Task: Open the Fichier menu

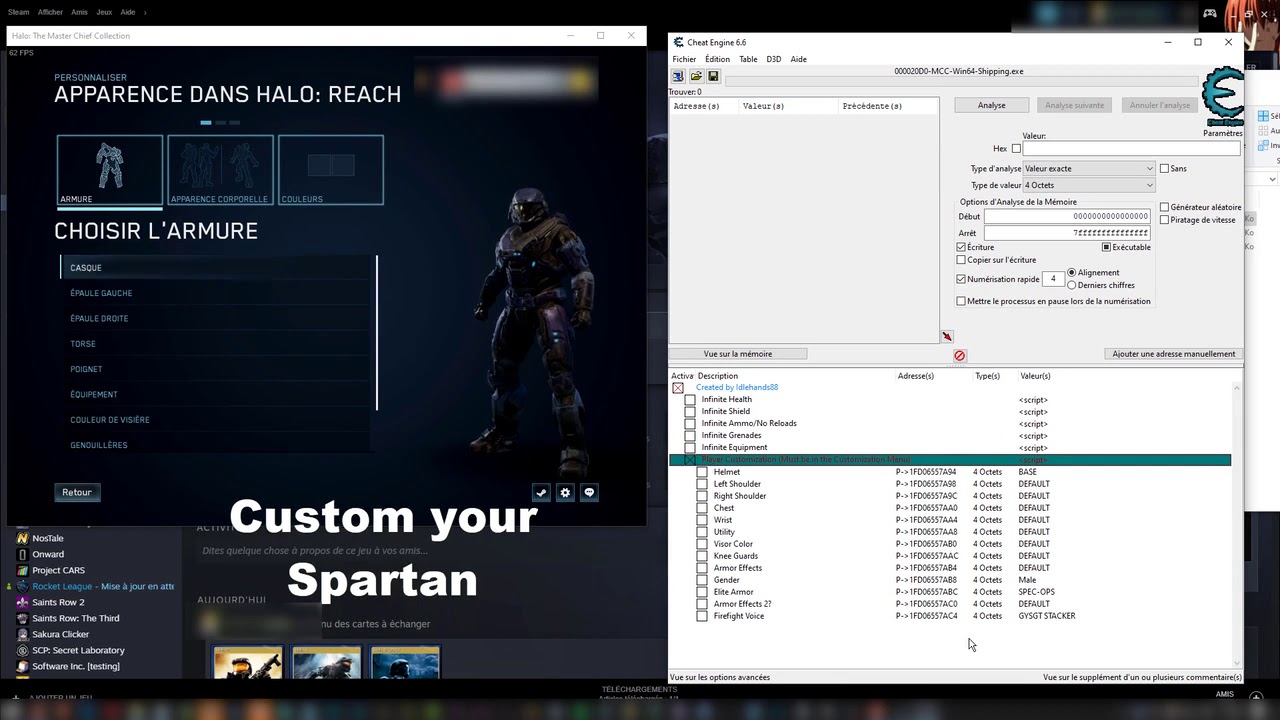Action: coord(684,59)
